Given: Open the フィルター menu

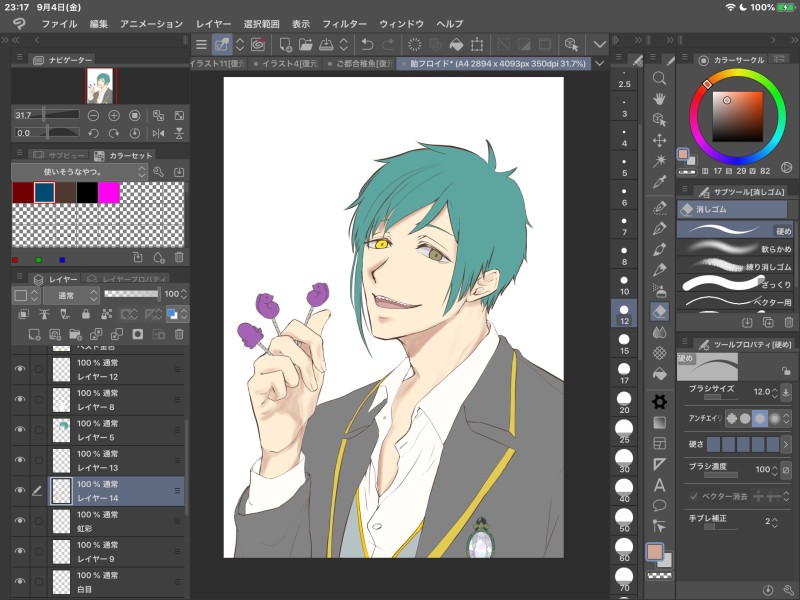Looking at the screenshot, I should pyautogui.click(x=344, y=23).
